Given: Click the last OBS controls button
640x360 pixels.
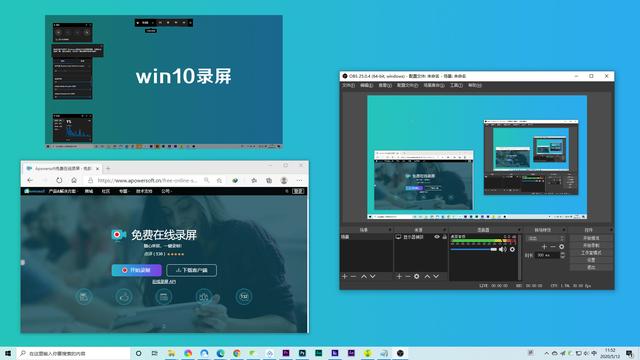Looking at the screenshot, I should pos(591,267).
